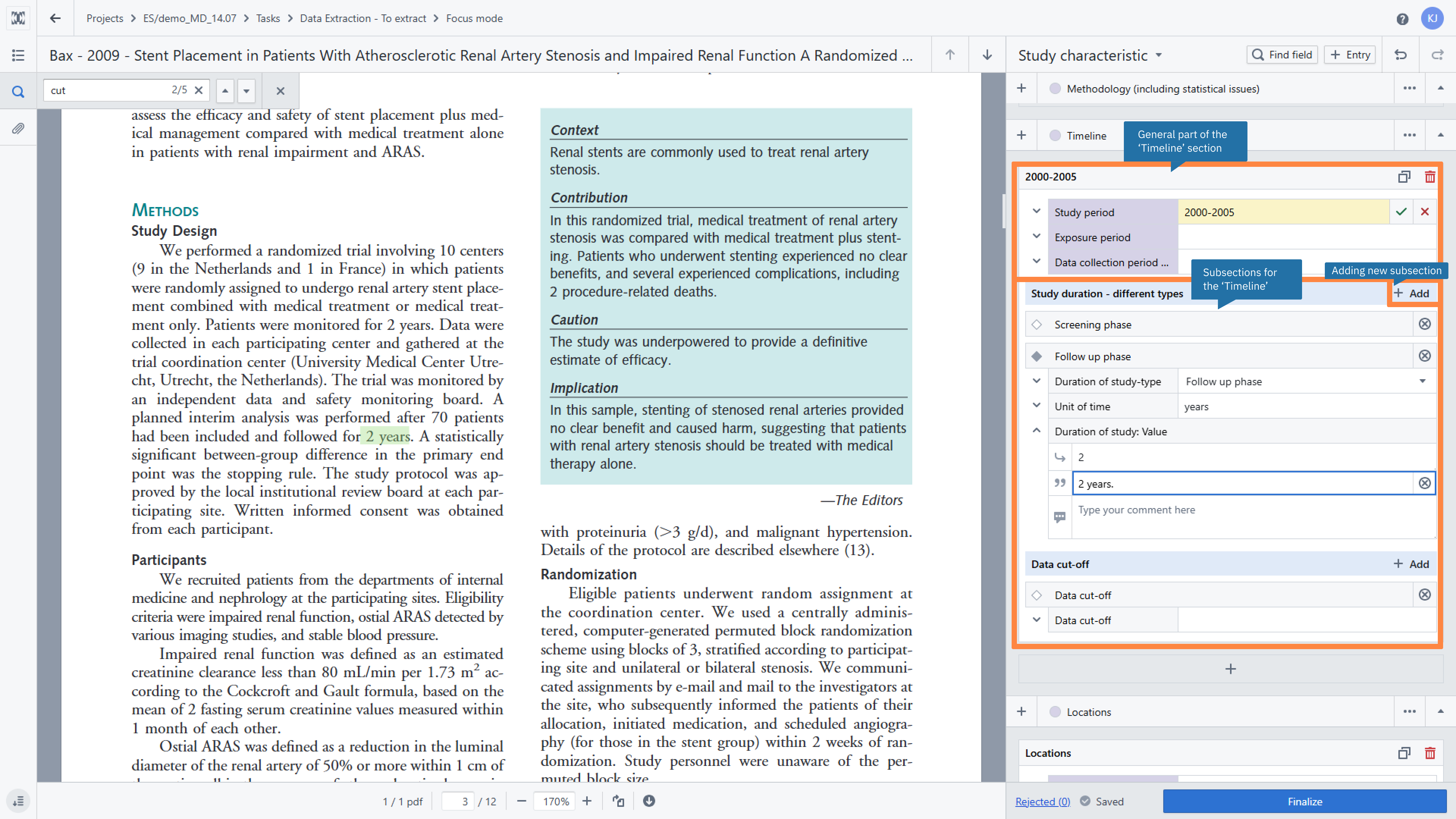The width and height of the screenshot is (1456, 819).
Task: Delete the Locations entry
Action: (x=1430, y=753)
